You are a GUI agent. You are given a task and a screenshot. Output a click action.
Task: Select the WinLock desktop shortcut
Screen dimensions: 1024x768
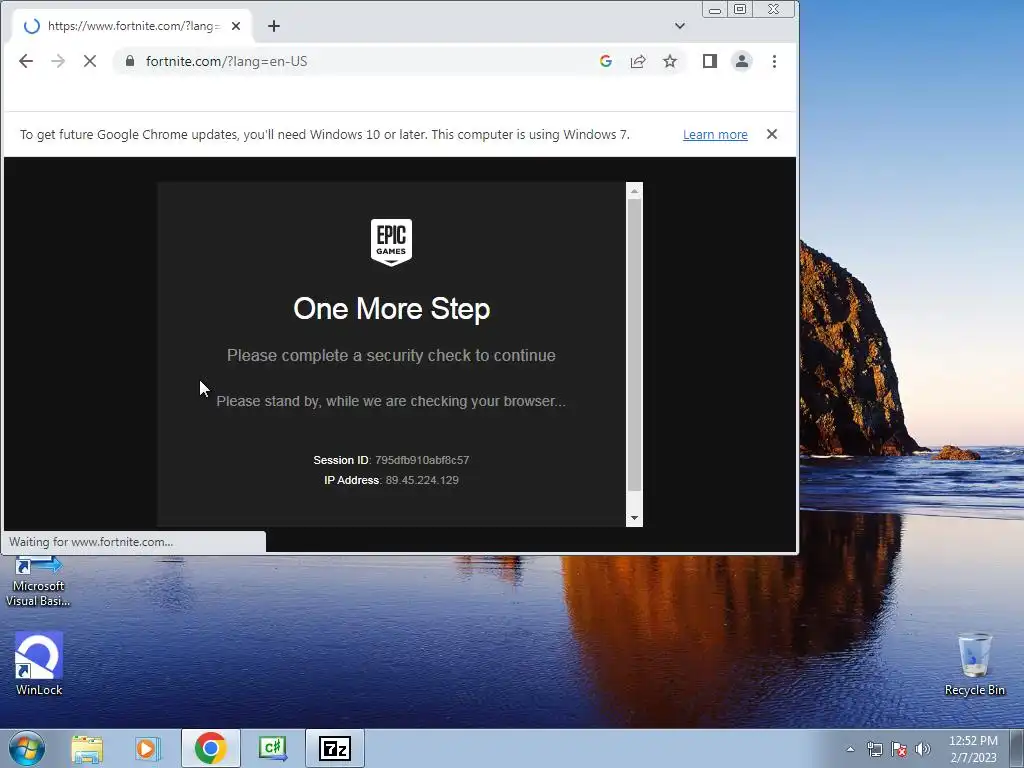click(x=39, y=664)
